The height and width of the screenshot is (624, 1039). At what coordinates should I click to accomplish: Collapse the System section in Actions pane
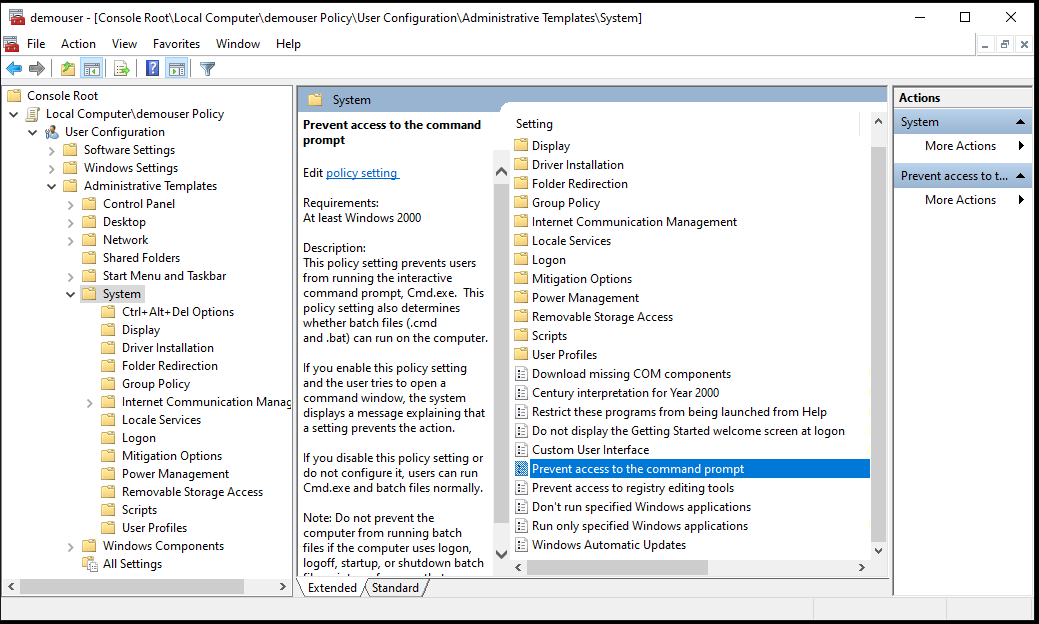1020,122
